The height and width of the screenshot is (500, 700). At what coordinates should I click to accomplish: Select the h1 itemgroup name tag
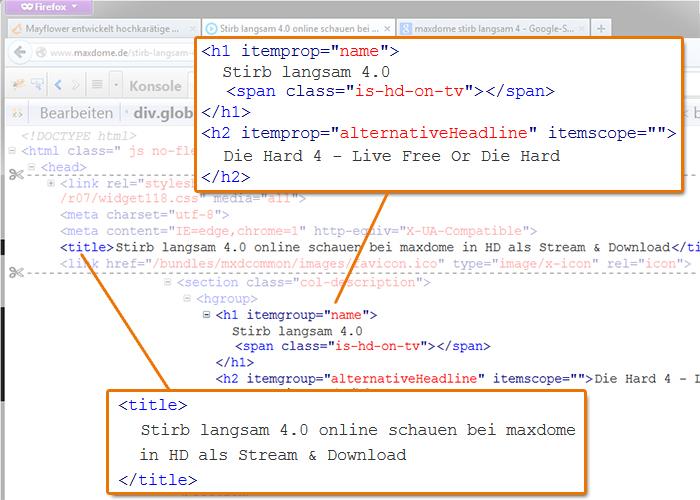[296, 315]
